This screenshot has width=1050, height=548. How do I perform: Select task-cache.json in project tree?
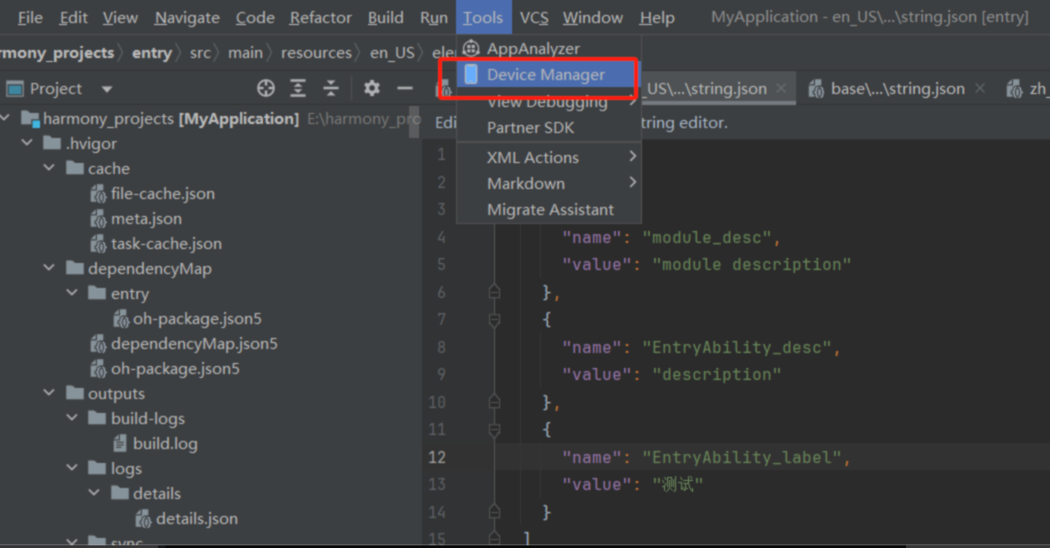click(x=166, y=243)
